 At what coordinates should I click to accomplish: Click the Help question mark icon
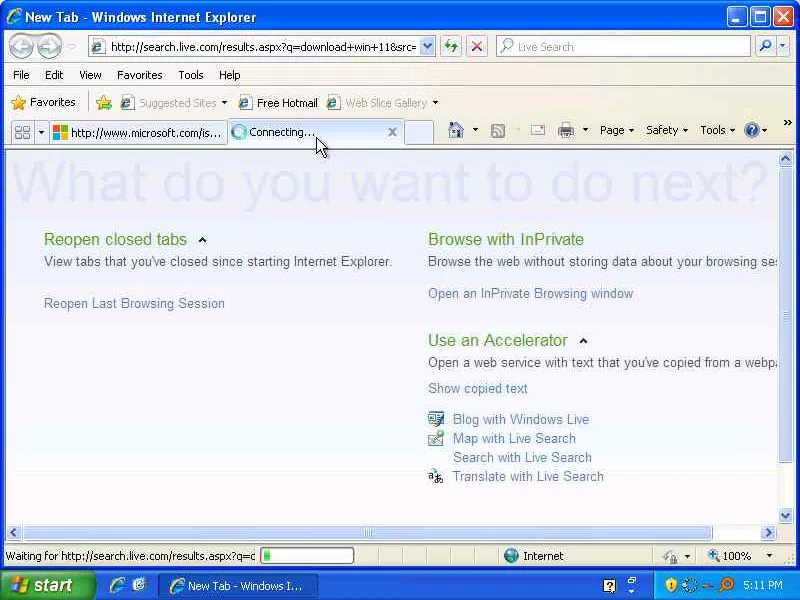click(x=752, y=130)
